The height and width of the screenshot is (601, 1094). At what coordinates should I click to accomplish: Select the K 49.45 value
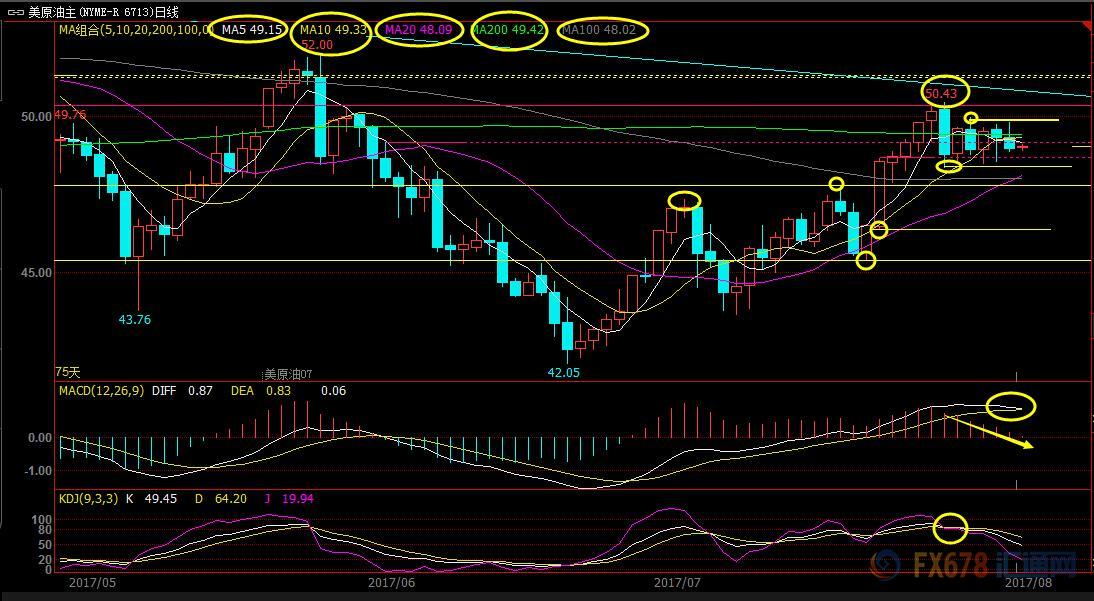[151, 498]
